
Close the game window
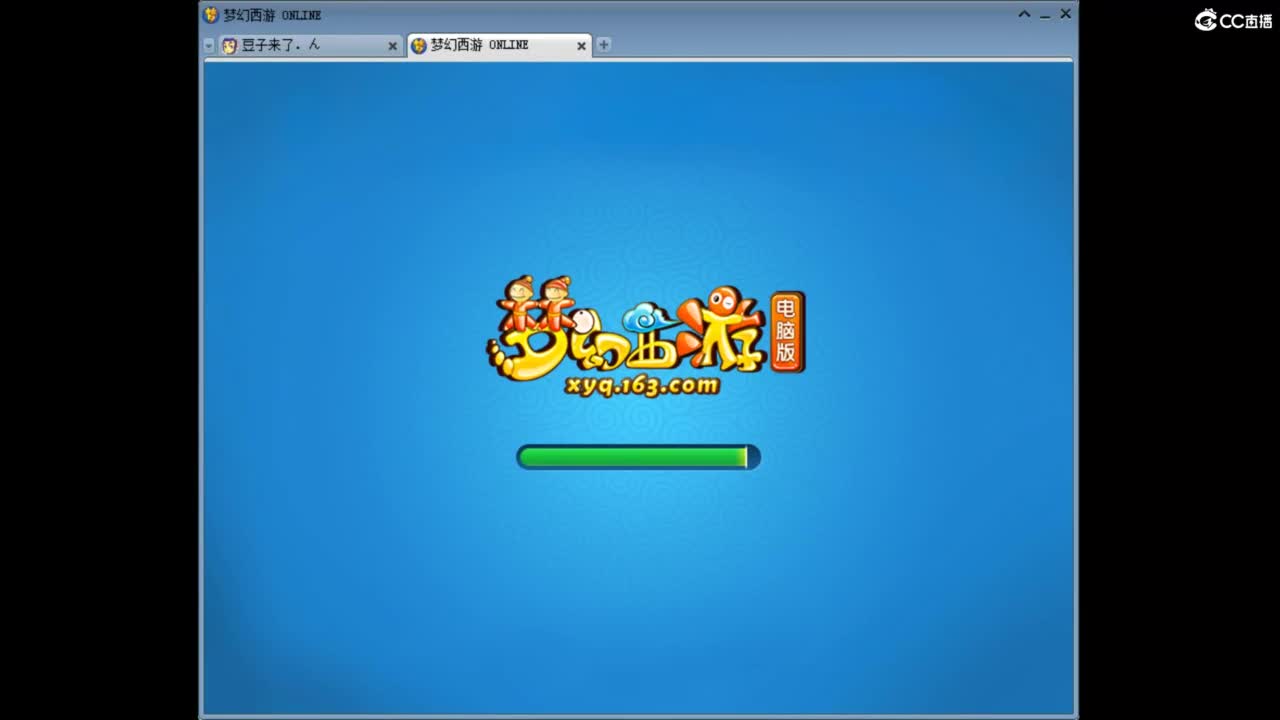pos(1065,14)
